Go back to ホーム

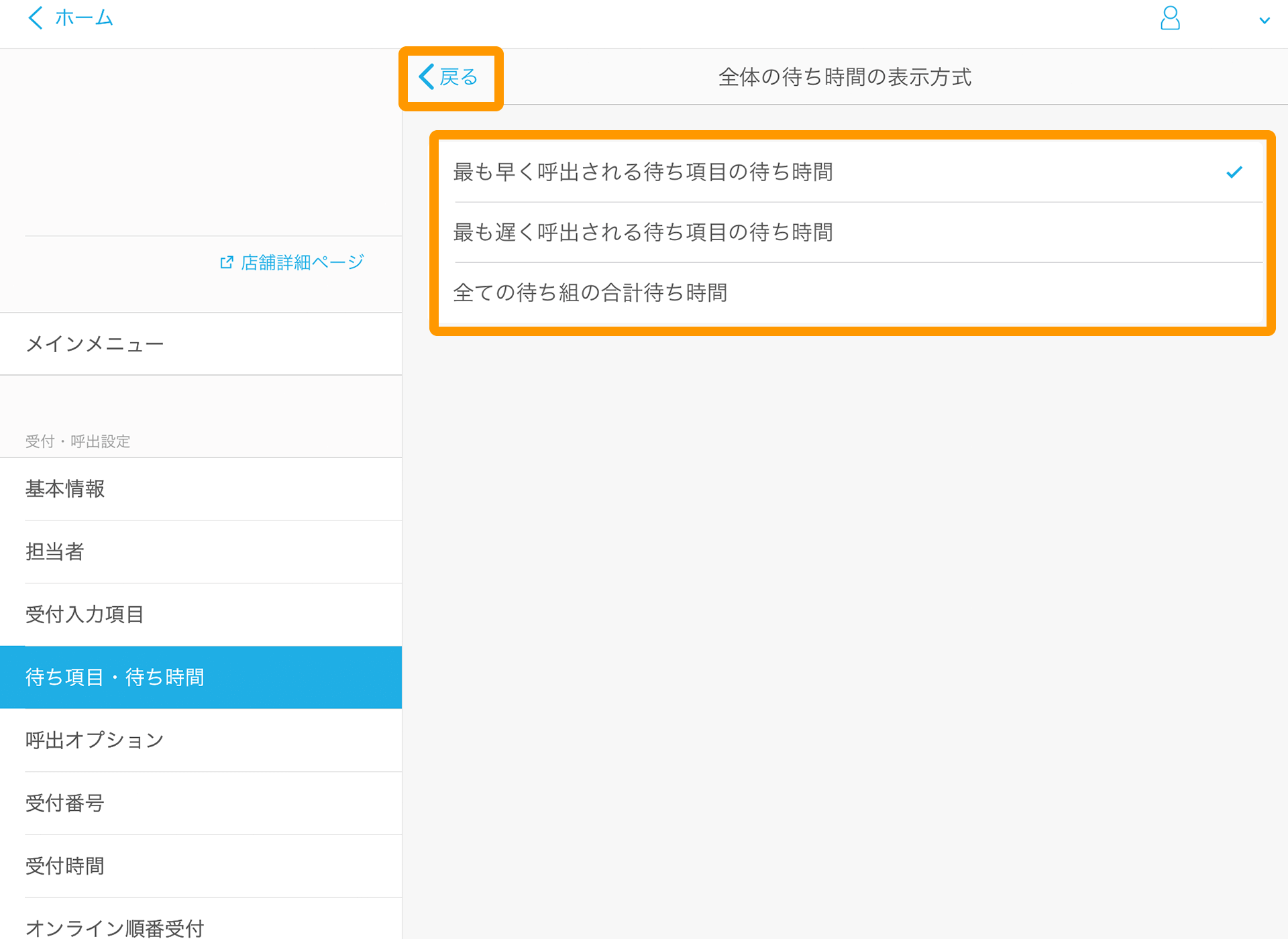pyautogui.click(x=70, y=17)
